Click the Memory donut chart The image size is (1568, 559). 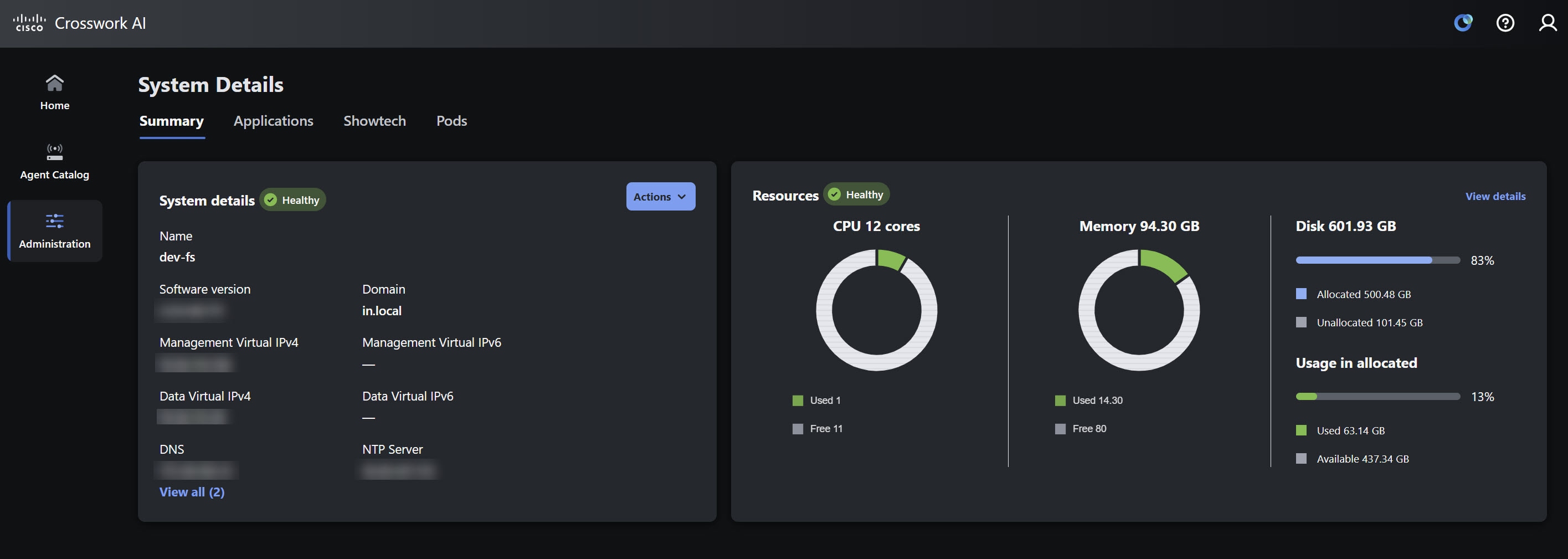[x=1139, y=310]
